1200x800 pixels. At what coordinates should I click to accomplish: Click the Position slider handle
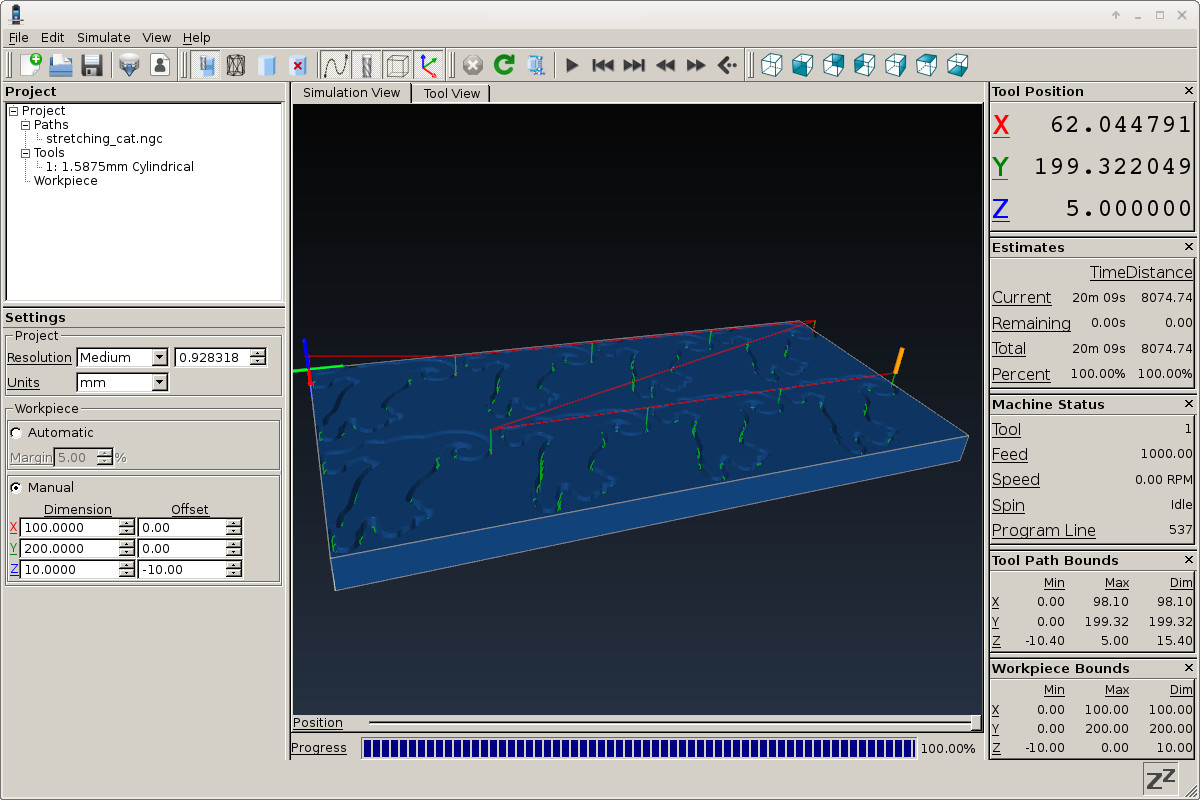click(976, 722)
